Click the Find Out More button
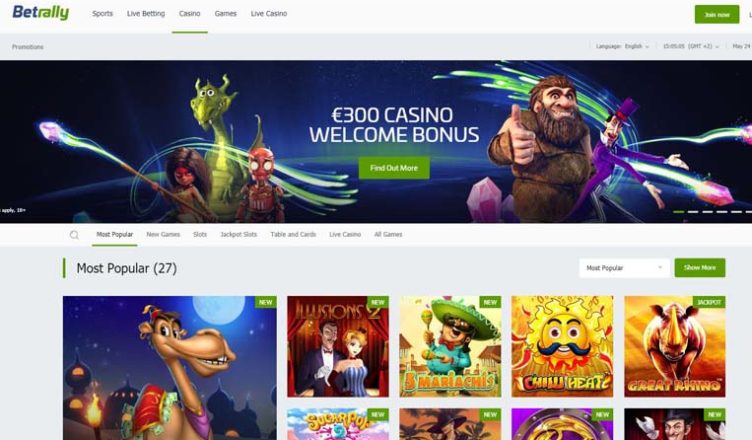The image size is (752, 440). [394, 168]
